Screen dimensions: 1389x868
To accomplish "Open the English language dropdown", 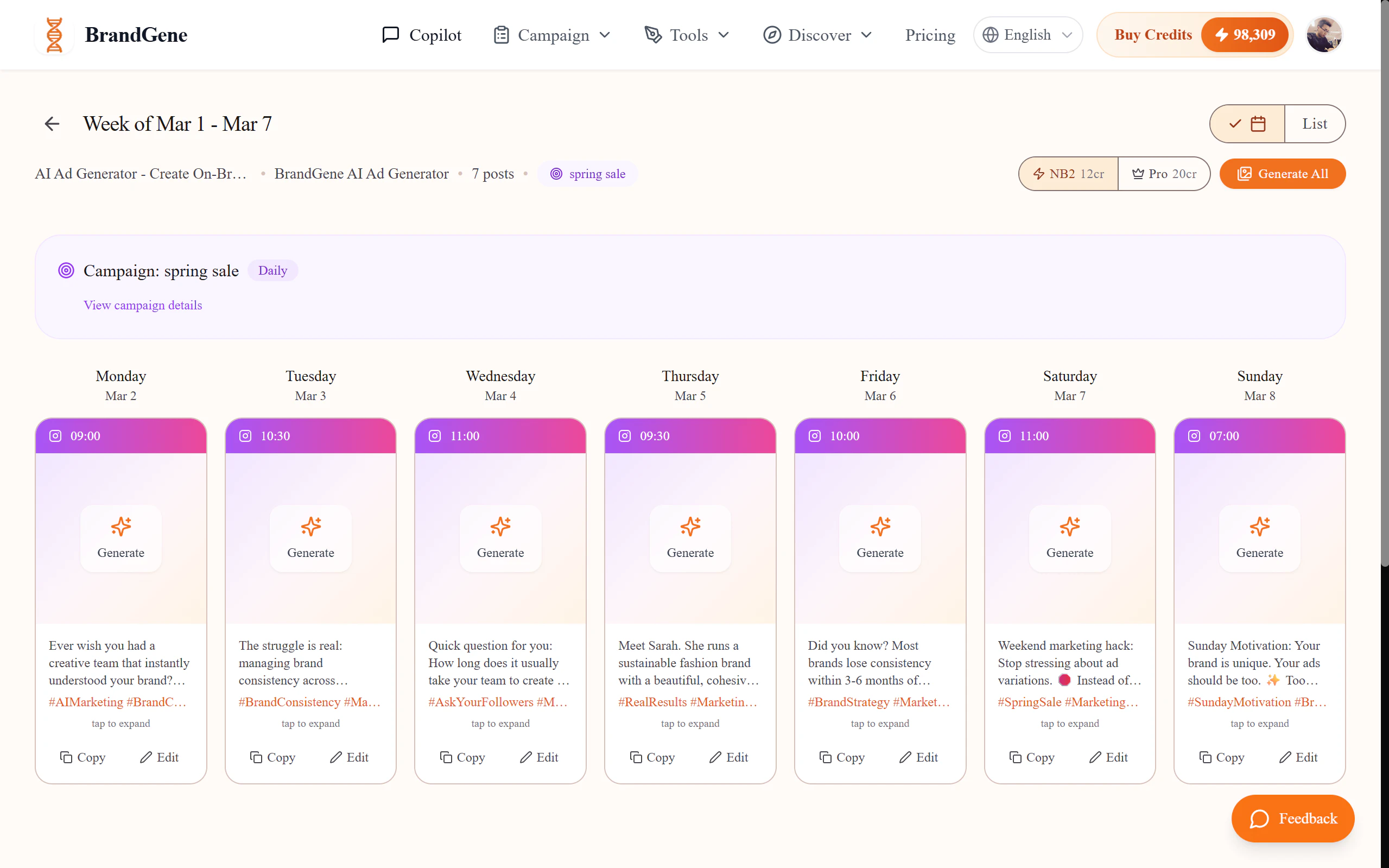I will coord(1027,34).
